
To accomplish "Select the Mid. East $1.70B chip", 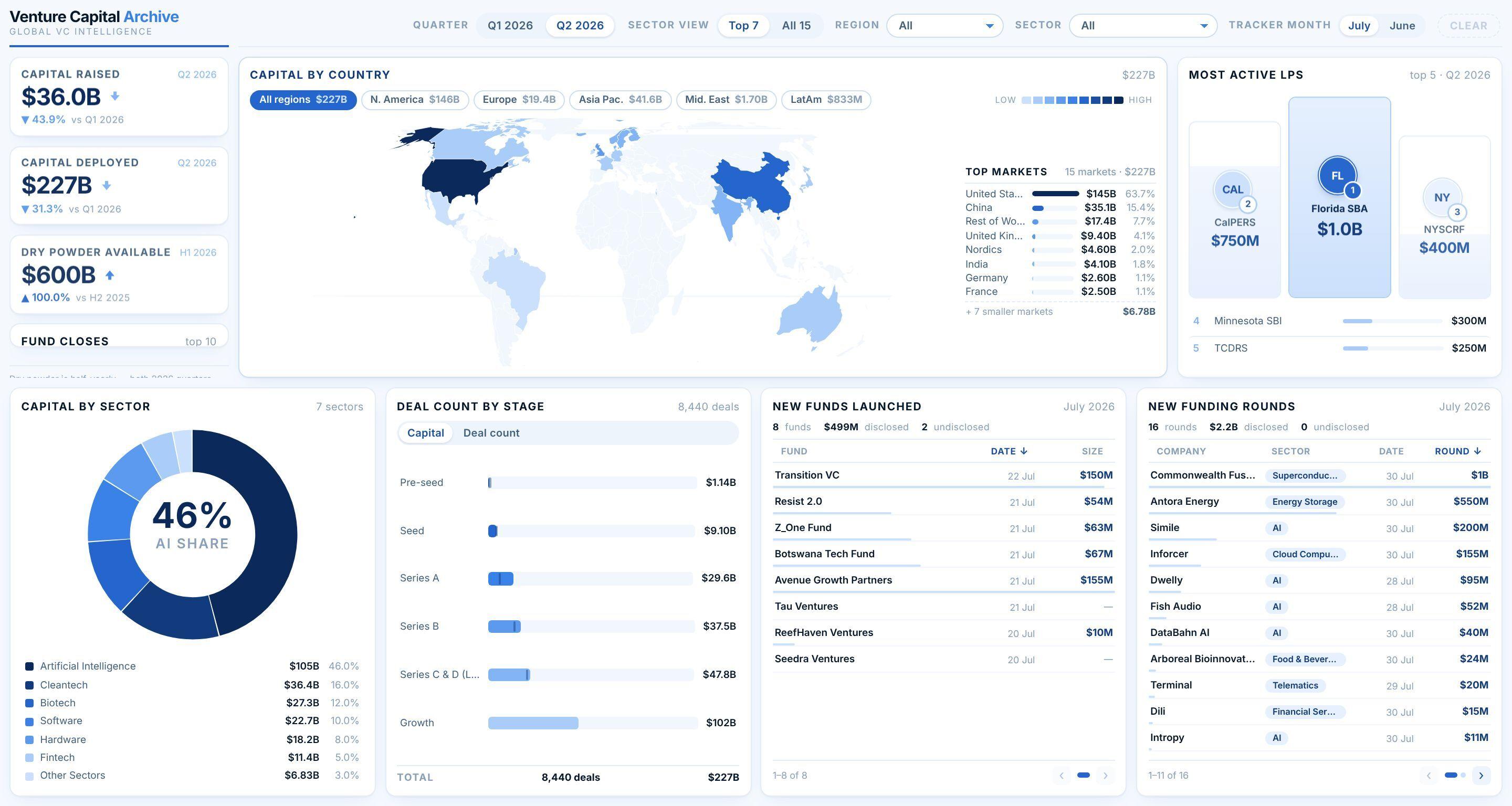I will [726, 100].
